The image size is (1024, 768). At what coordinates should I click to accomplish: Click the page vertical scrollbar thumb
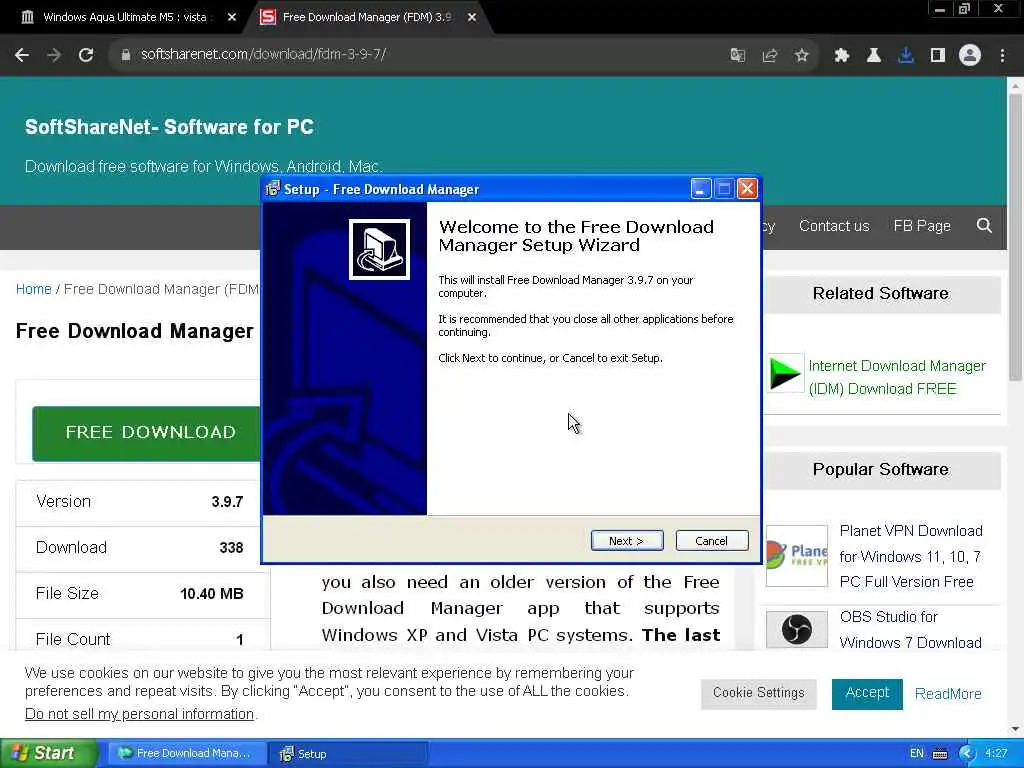[1015, 238]
